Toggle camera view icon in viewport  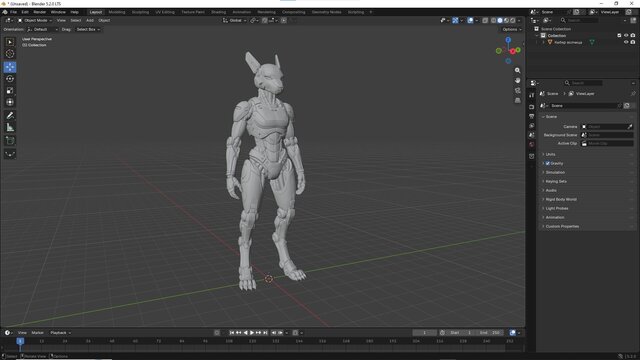point(518,90)
